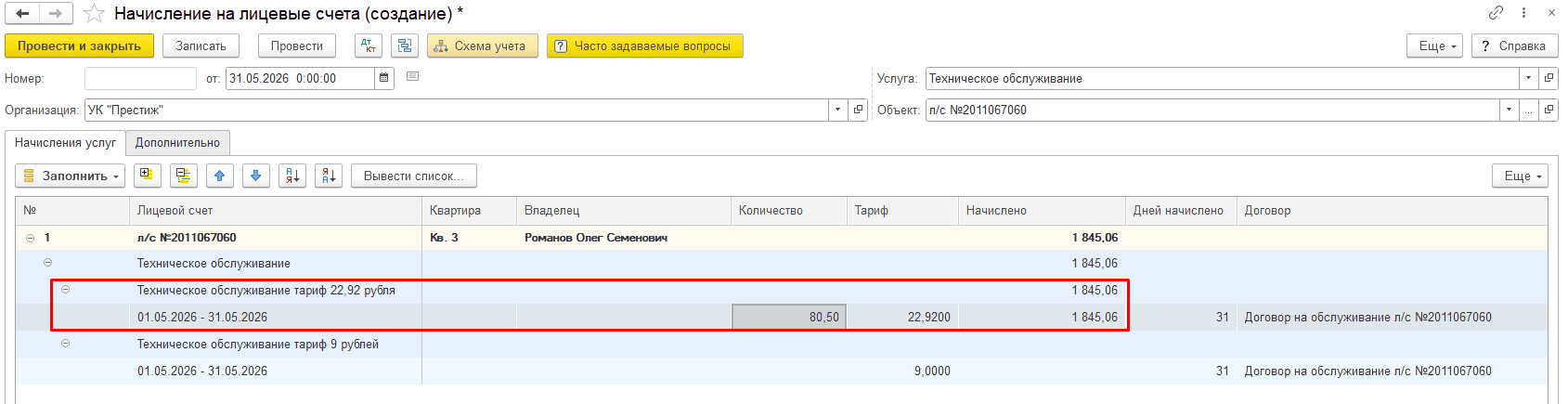Show Дт/Кт accounting entries icon
Screen dimensions: 1568x404
point(369,46)
